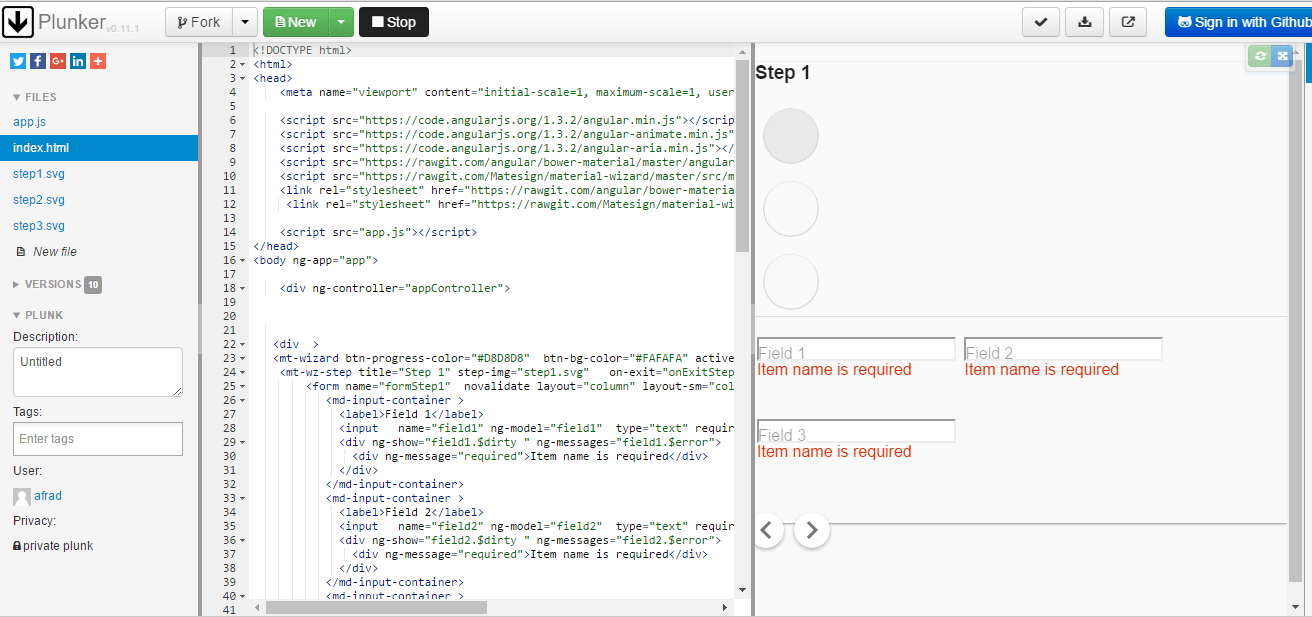
Task: Click the Field 2 input
Action: click(x=1063, y=349)
